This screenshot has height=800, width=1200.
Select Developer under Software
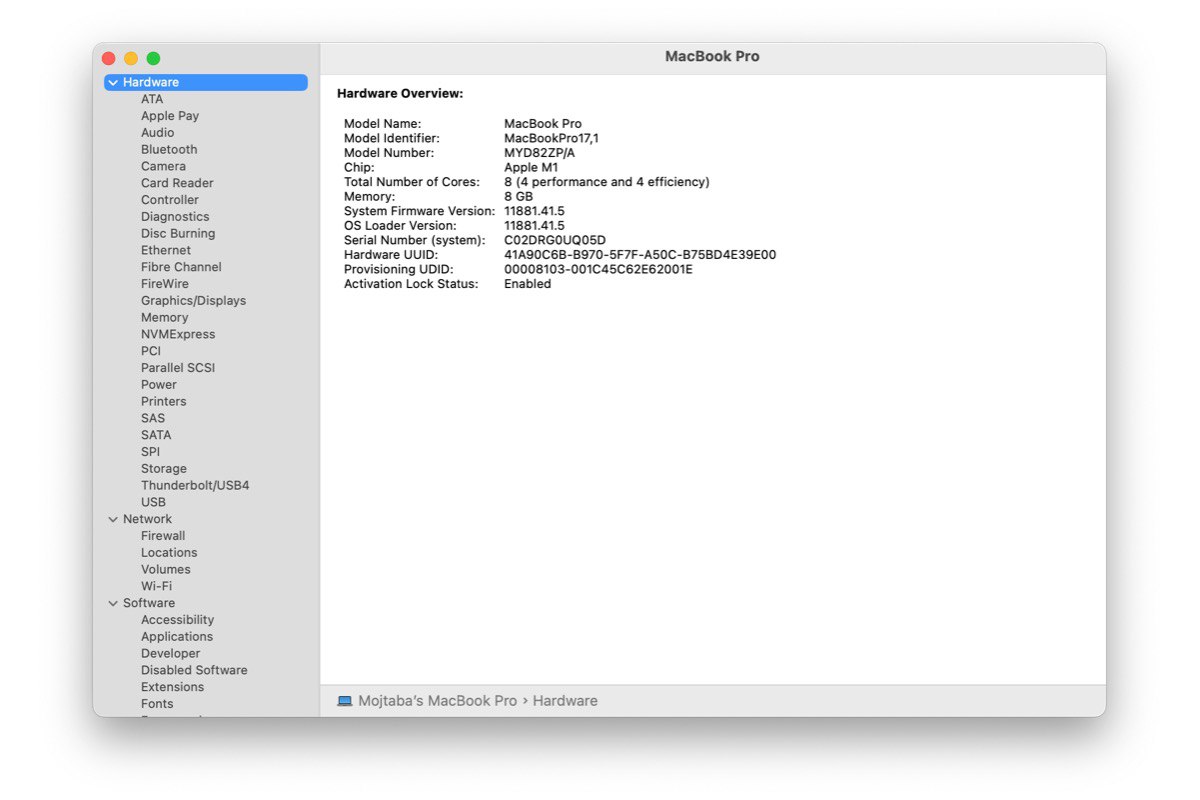(171, 654)
